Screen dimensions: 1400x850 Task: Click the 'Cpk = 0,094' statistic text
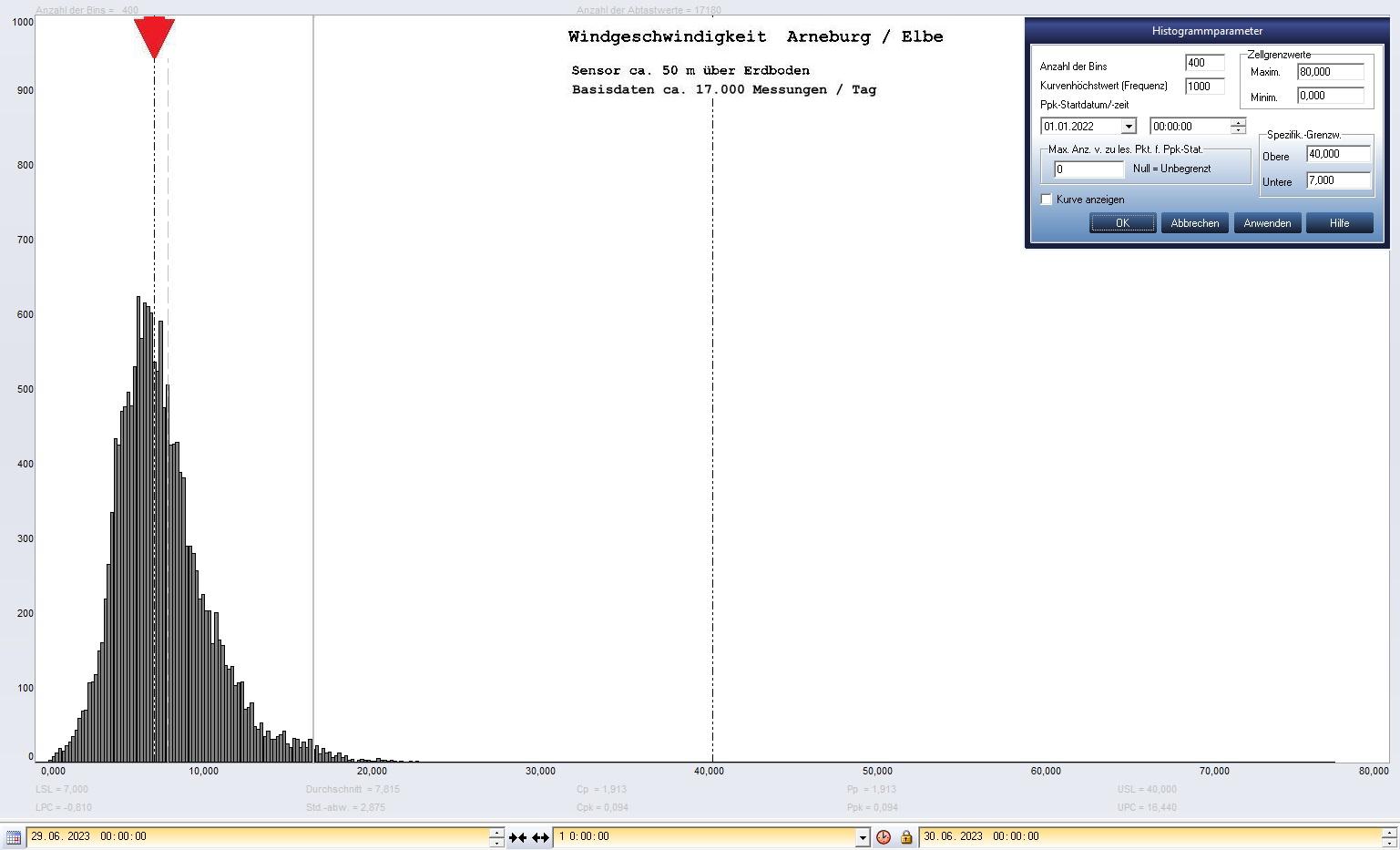pos(602,807)
